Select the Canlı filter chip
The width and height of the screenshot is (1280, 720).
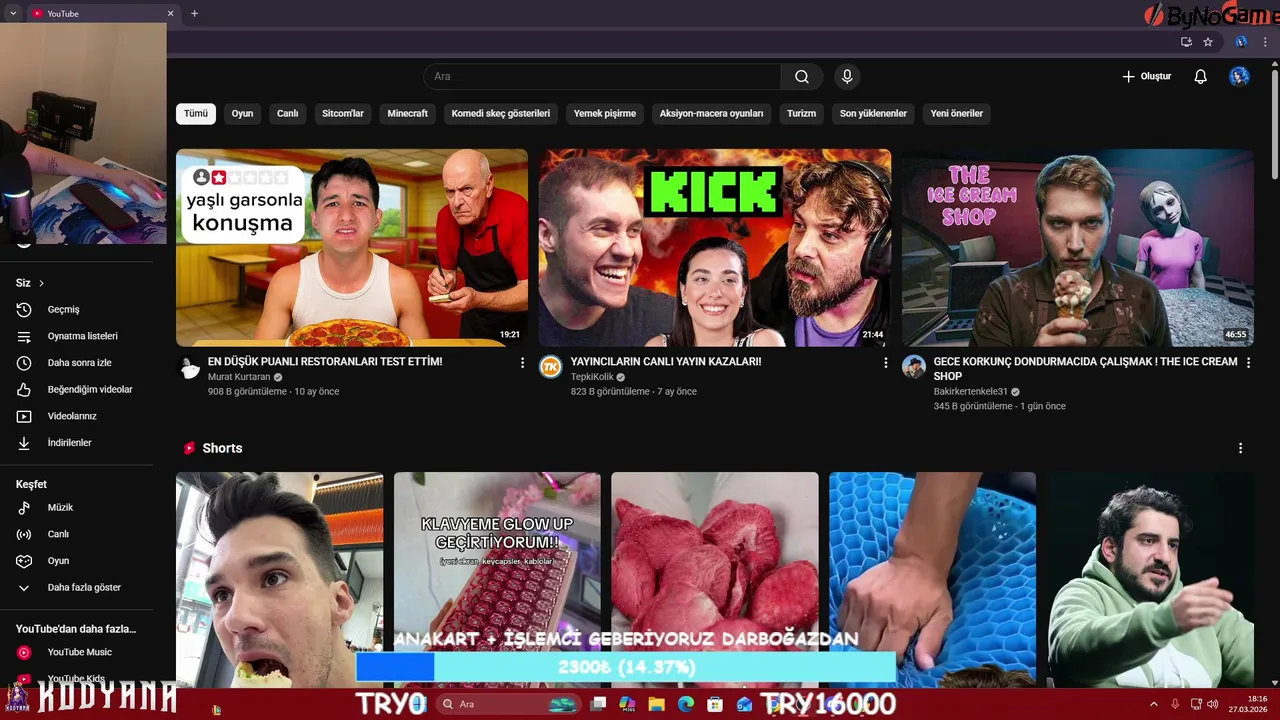pos(288,114)
